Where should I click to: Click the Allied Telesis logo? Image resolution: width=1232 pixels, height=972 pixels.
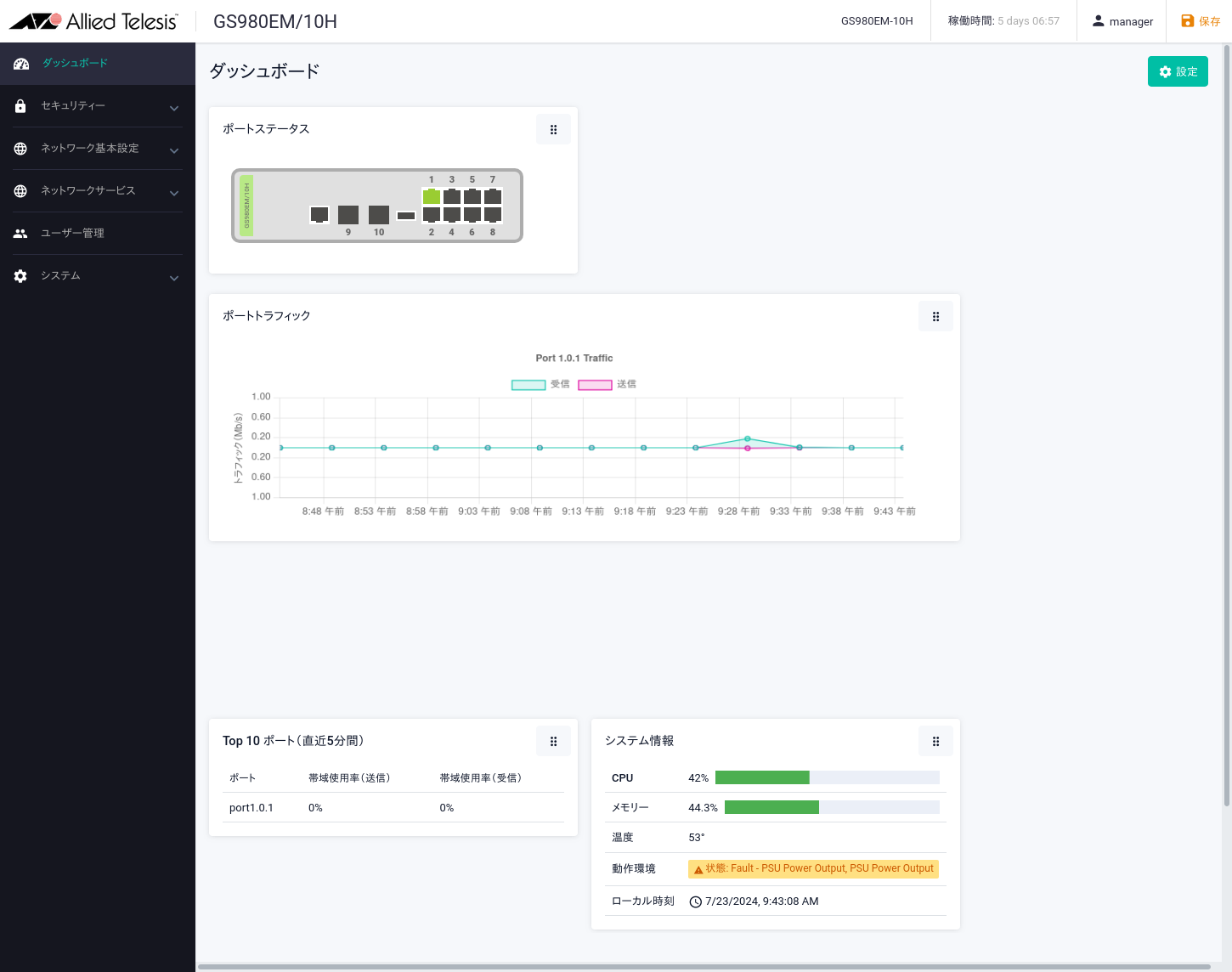(94, 21)
